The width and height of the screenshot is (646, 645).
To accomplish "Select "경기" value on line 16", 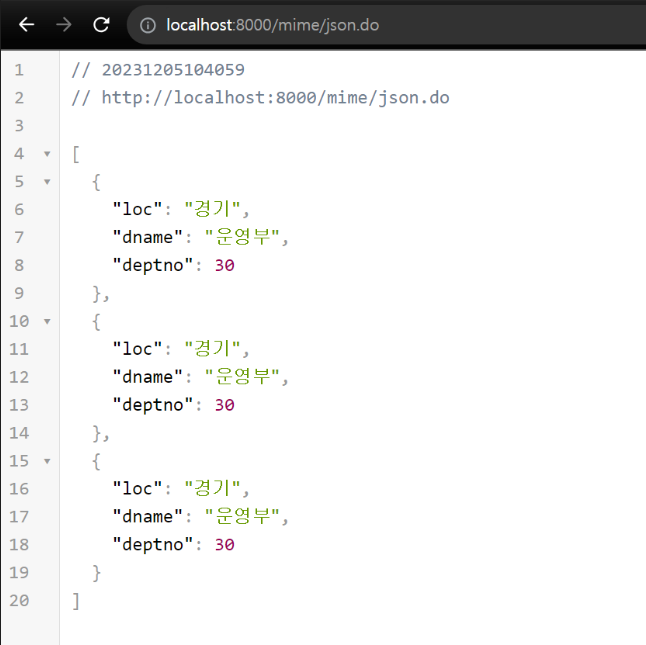I will coord(213,488).
